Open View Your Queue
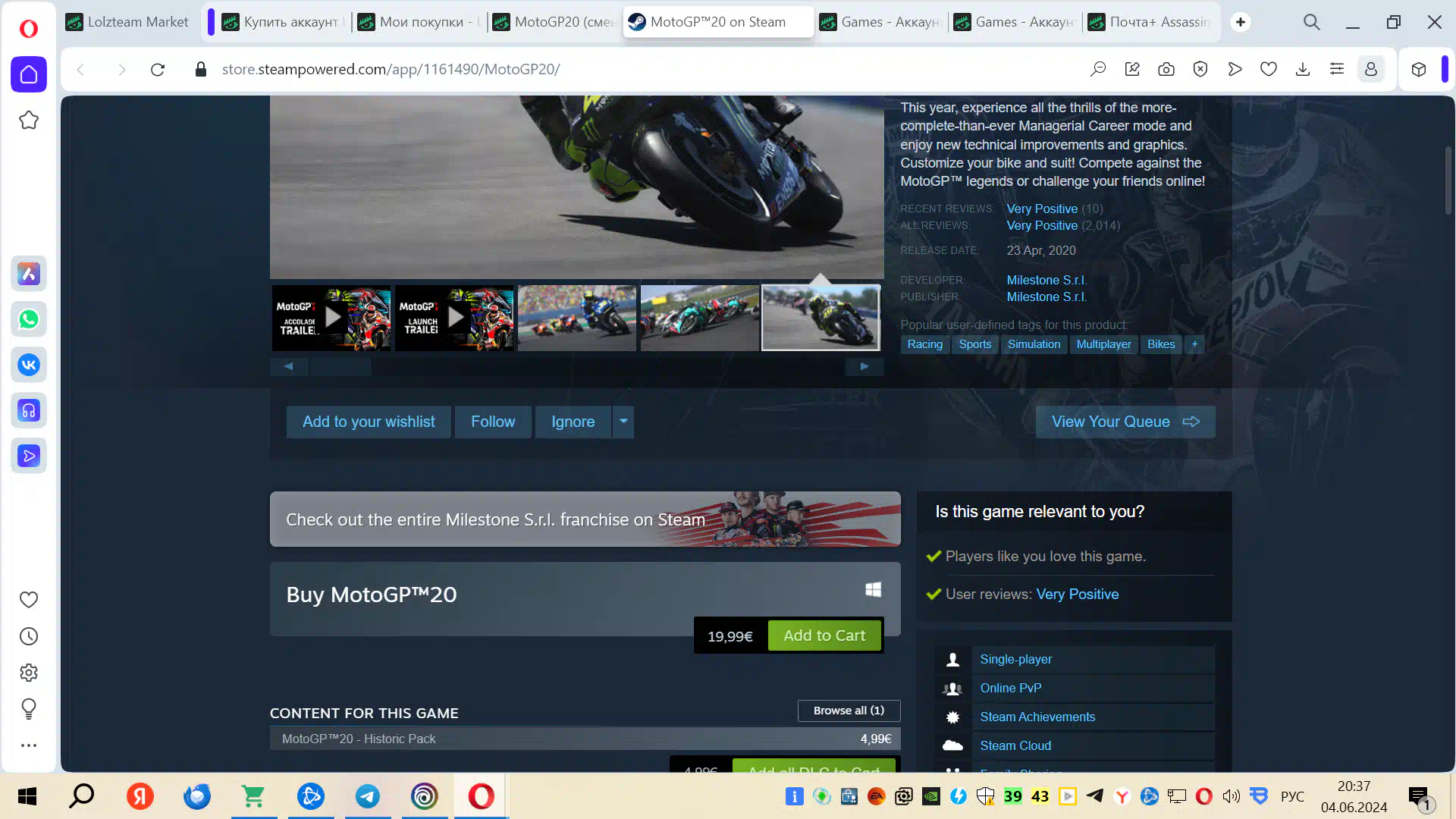 tap(1125, 422)
